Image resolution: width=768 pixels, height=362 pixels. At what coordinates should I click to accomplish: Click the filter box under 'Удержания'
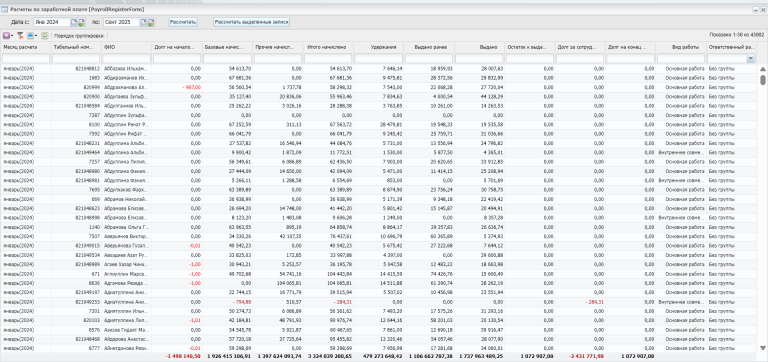click(379, 58)
